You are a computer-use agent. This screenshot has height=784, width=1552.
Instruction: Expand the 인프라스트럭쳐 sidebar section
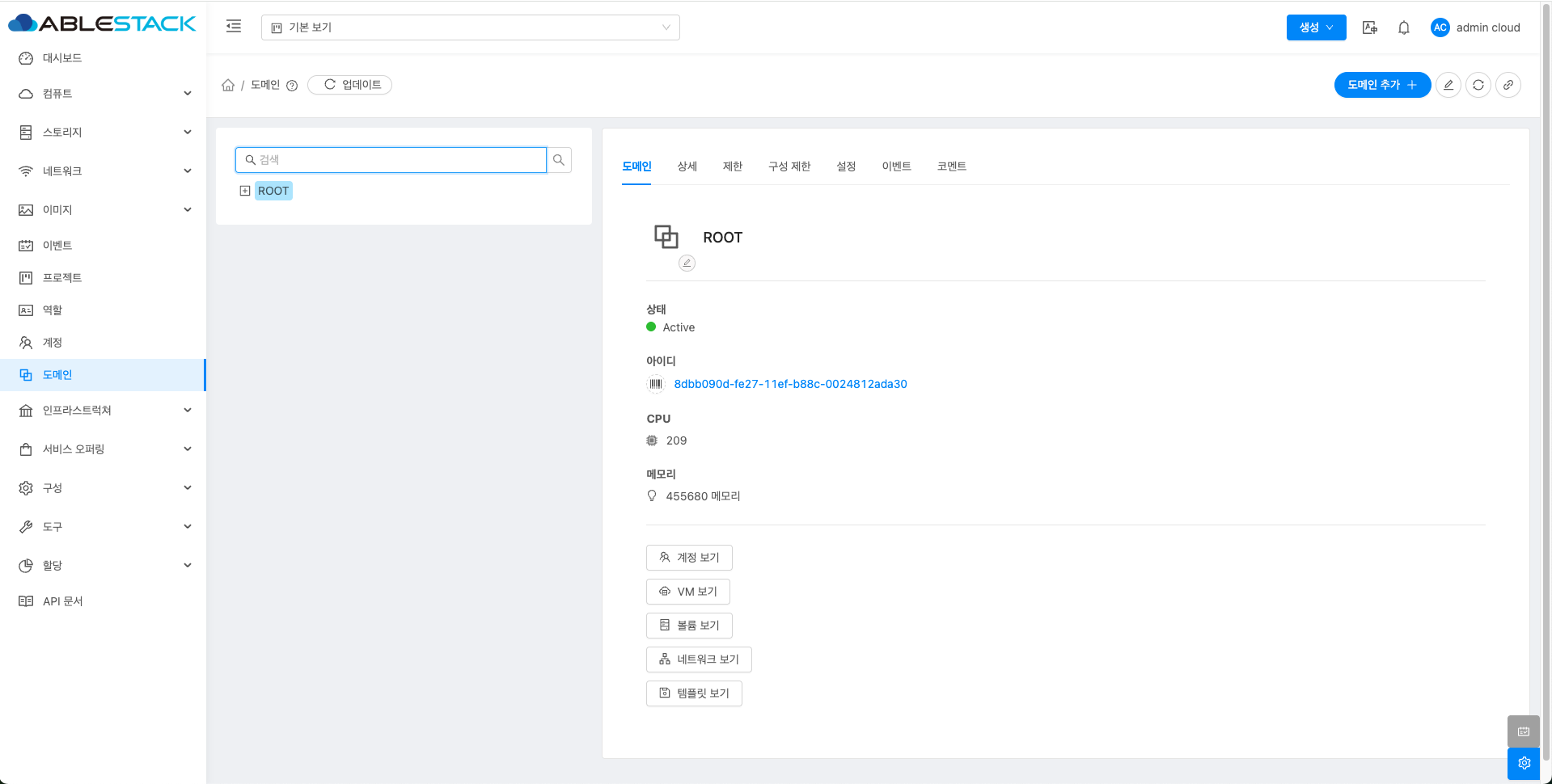[104, 411]
